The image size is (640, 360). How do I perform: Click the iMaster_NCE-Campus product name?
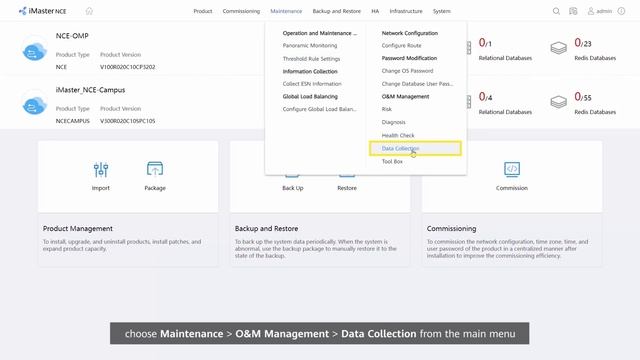pos(90,90)
